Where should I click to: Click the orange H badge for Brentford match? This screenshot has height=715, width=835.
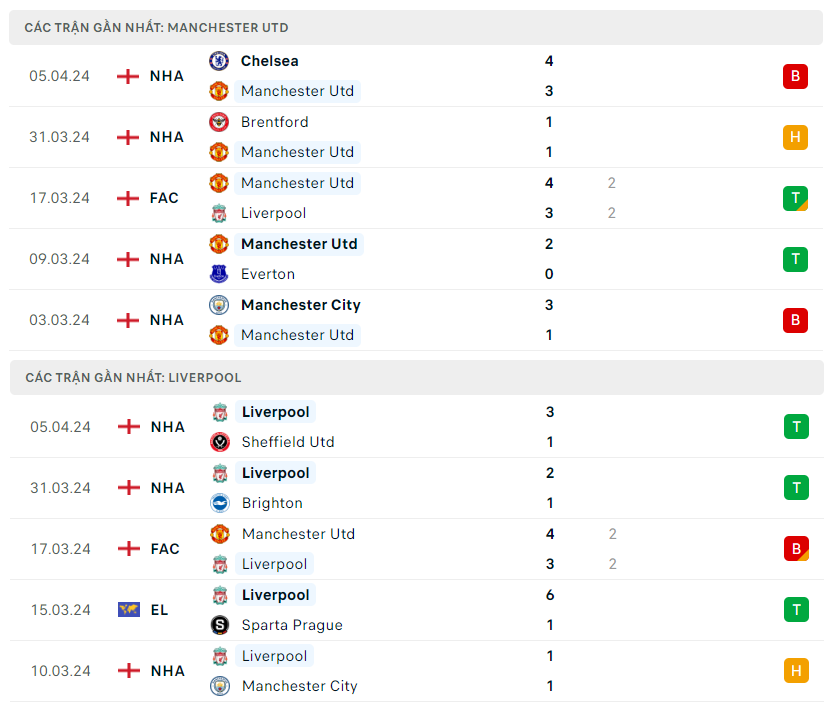795,137
